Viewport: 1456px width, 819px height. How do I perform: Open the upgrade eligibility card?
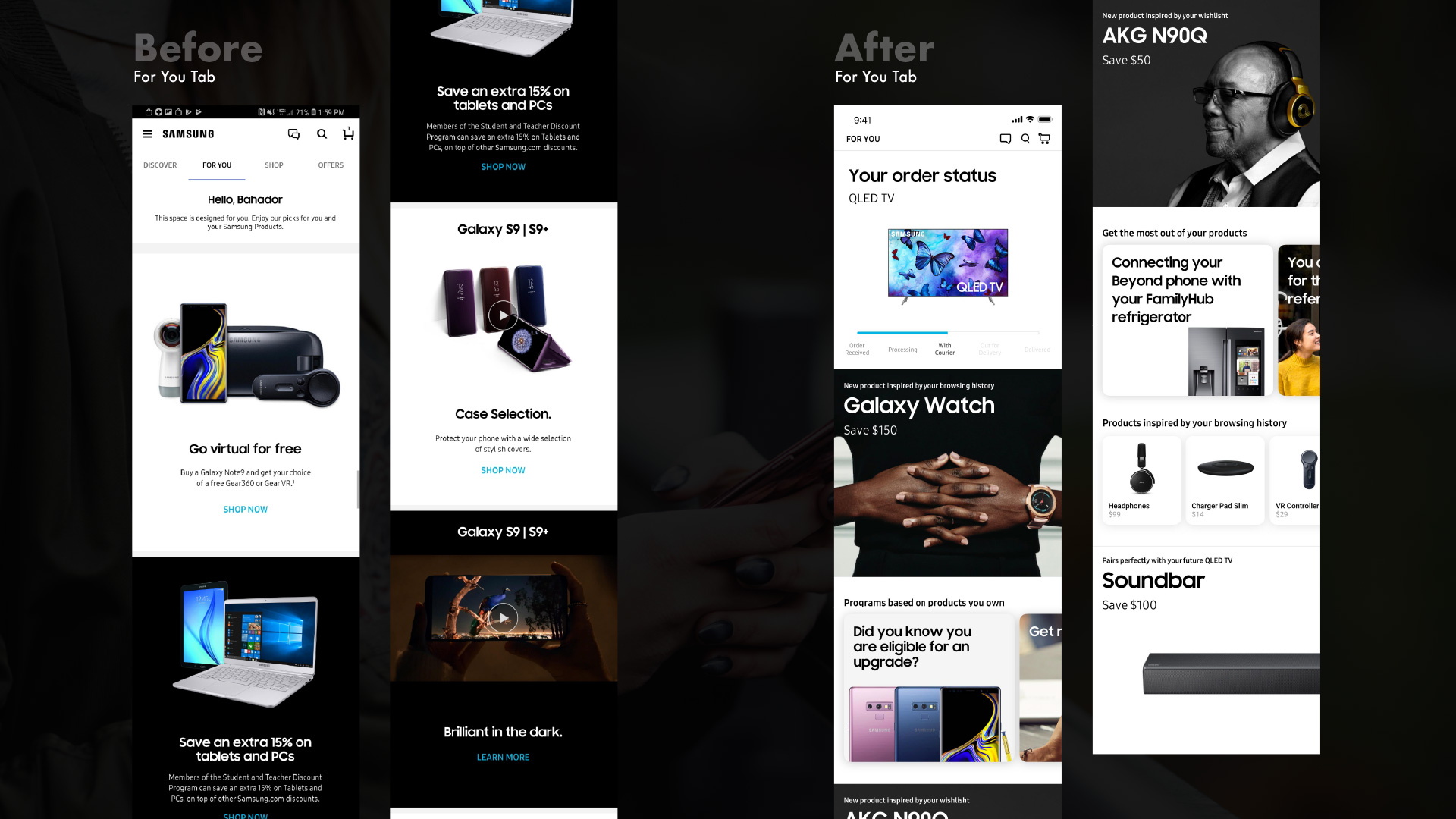[x=929, y=688]
